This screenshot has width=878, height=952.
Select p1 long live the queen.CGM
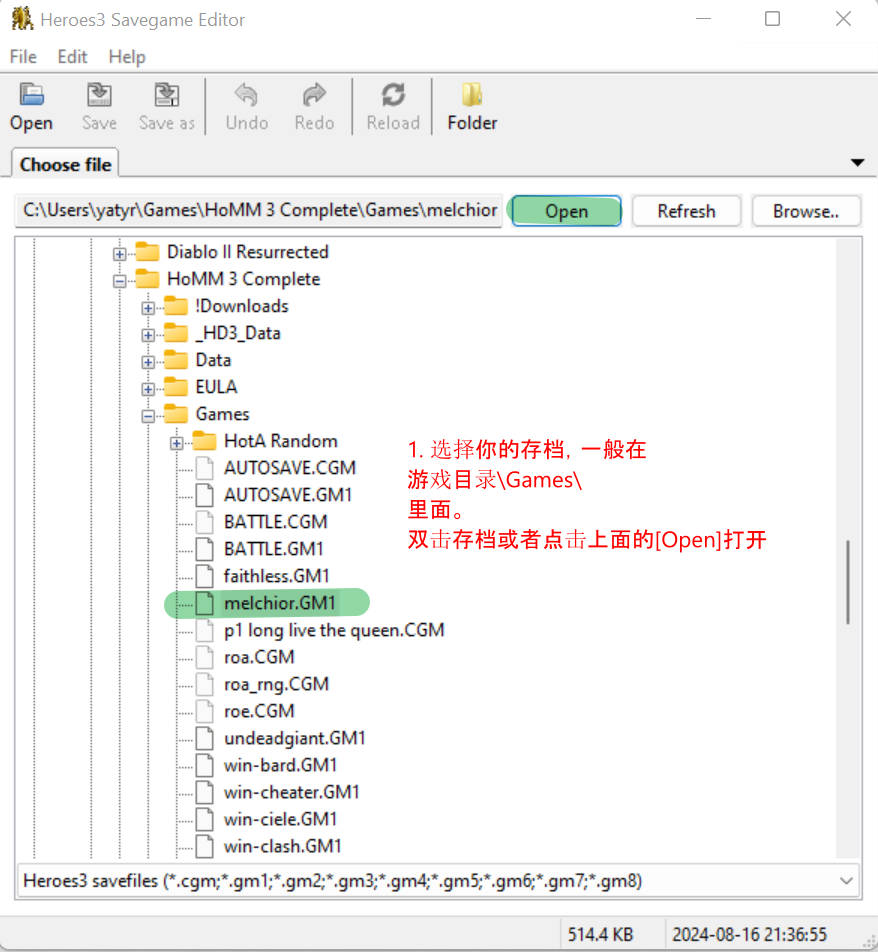[x=334, y=630]
